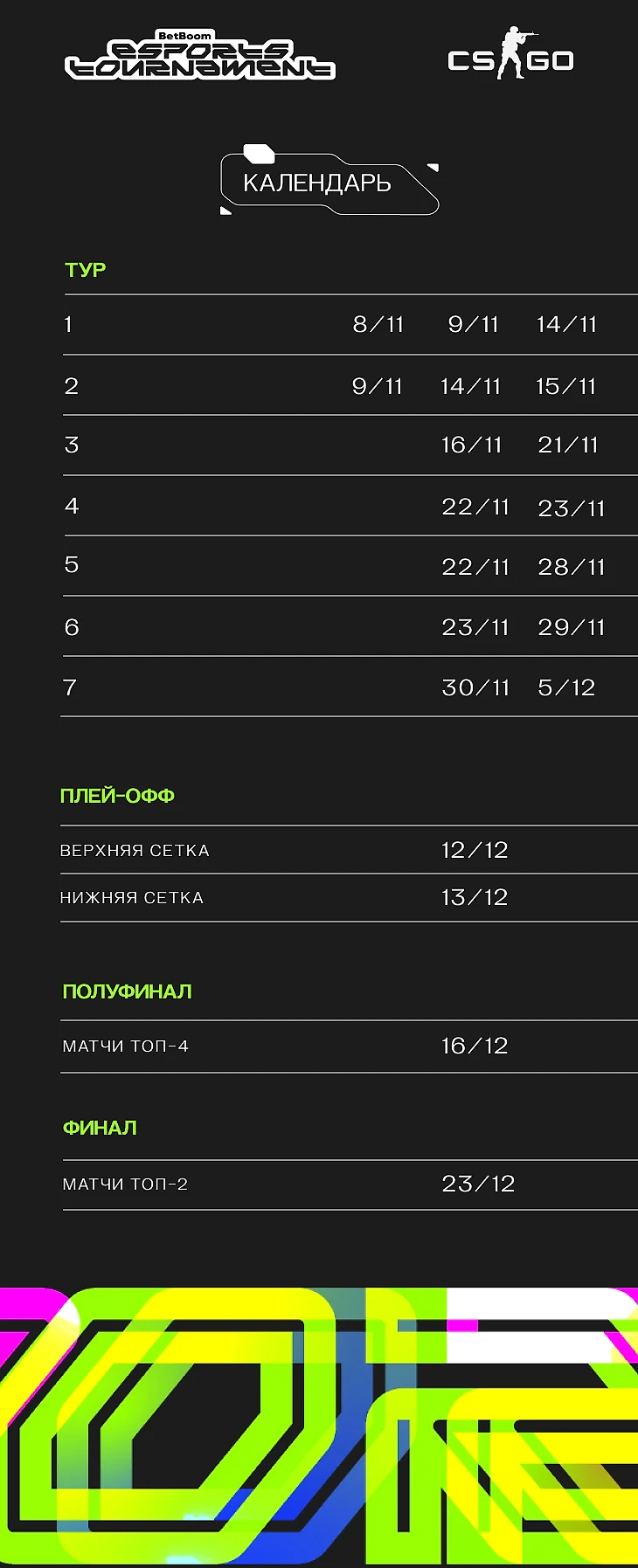Screen dimensions: 638x1568
Task: Click the 16/11 date in tour 3
Action: coord(472,446)
